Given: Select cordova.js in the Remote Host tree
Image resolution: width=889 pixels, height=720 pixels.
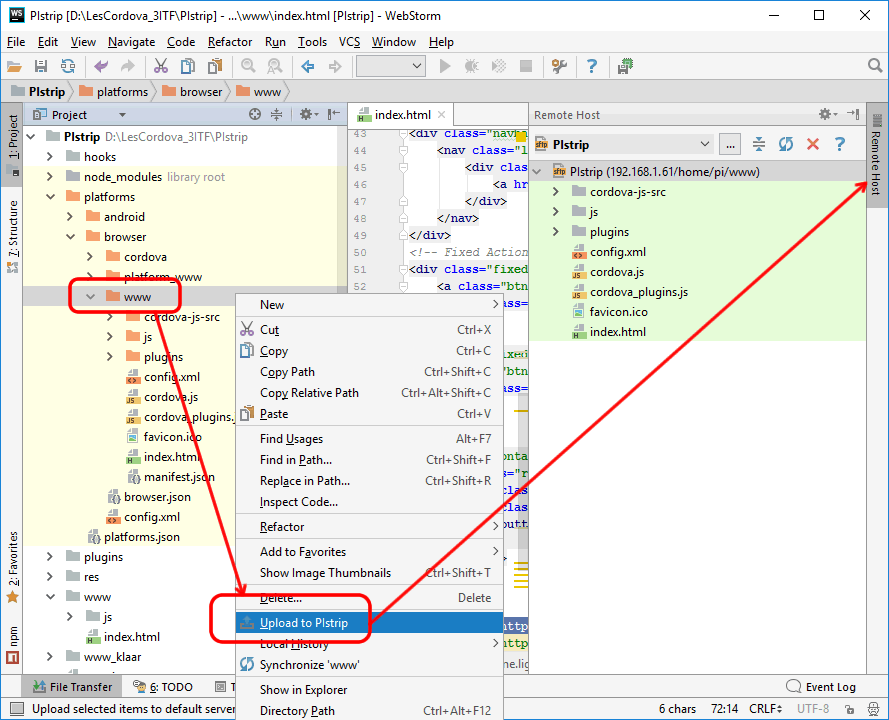Looking at the screenshot, I should pos(617,272).
